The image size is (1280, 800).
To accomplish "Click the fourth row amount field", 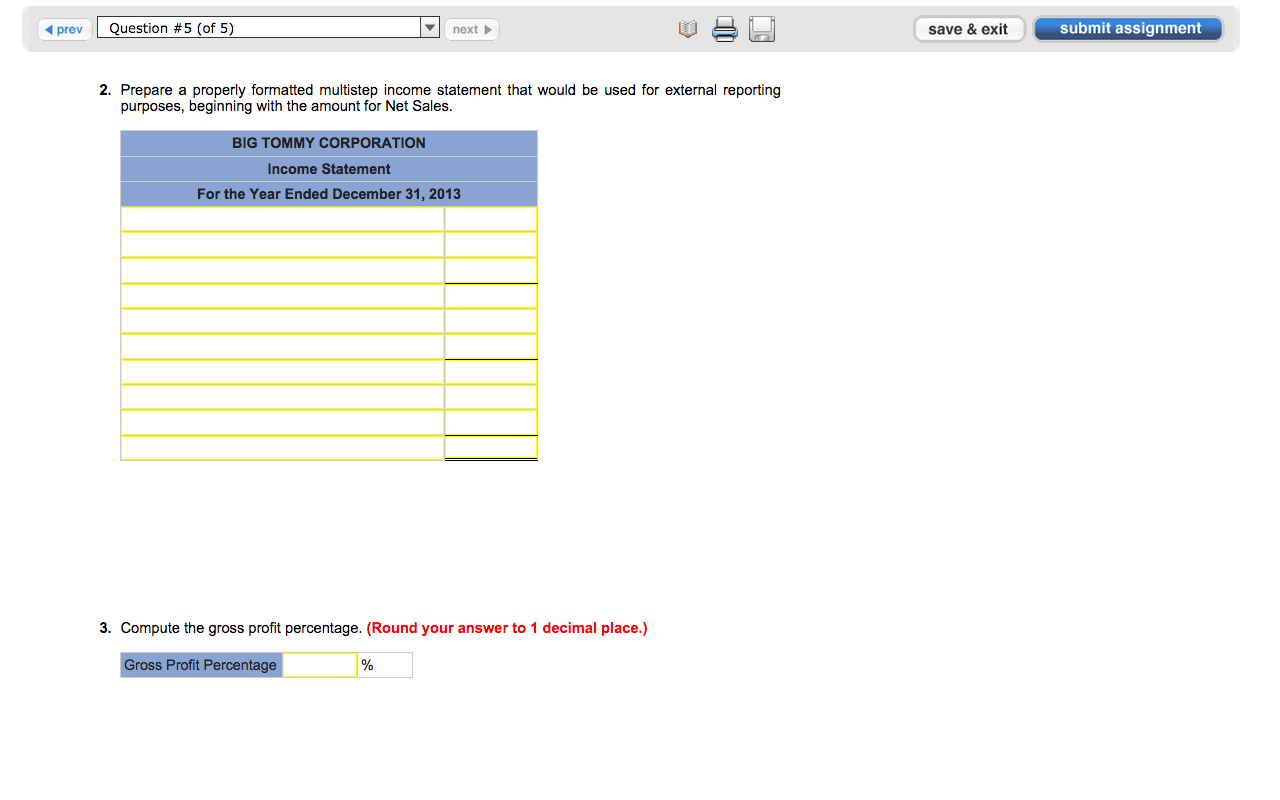I will click(491, 296).
